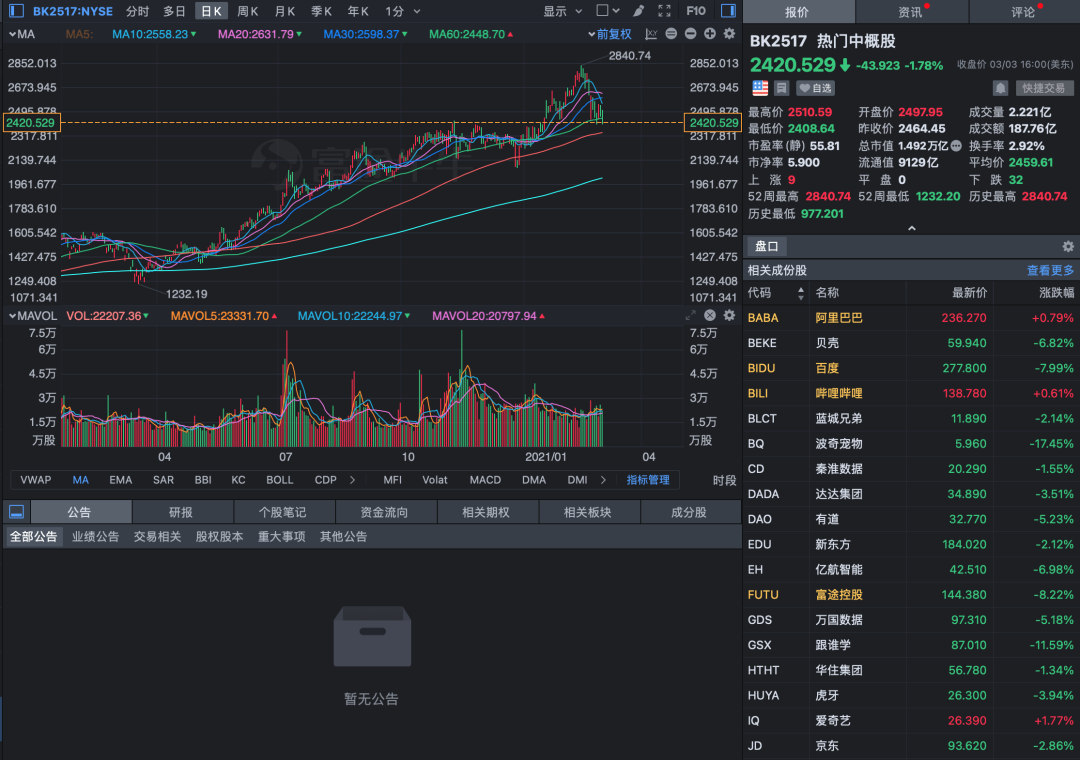This screenshot has width=1080, height=760.
Task: Click the US flag market icon
Action: 760,88
